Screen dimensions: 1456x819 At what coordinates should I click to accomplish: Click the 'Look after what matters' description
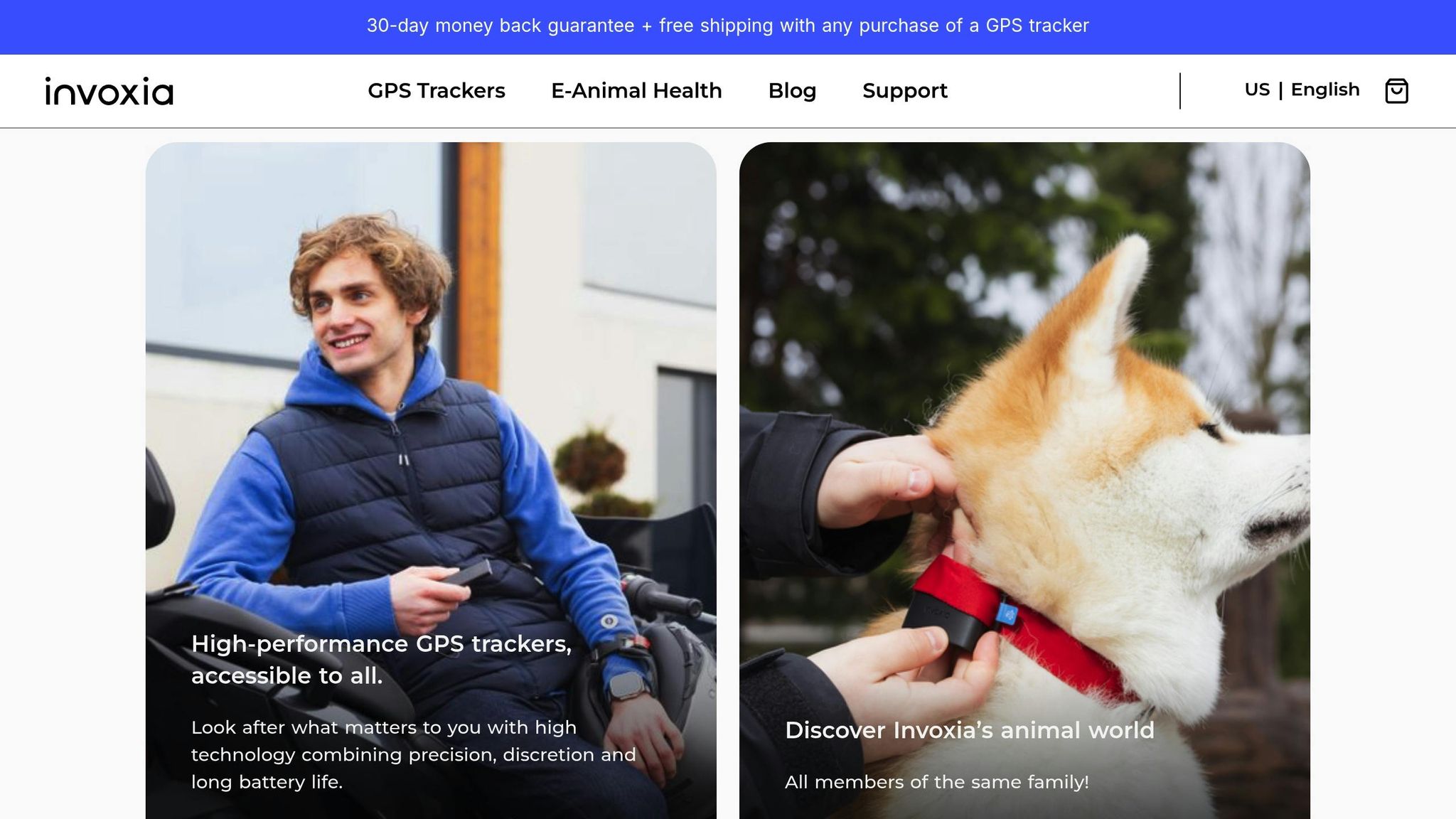413,754
